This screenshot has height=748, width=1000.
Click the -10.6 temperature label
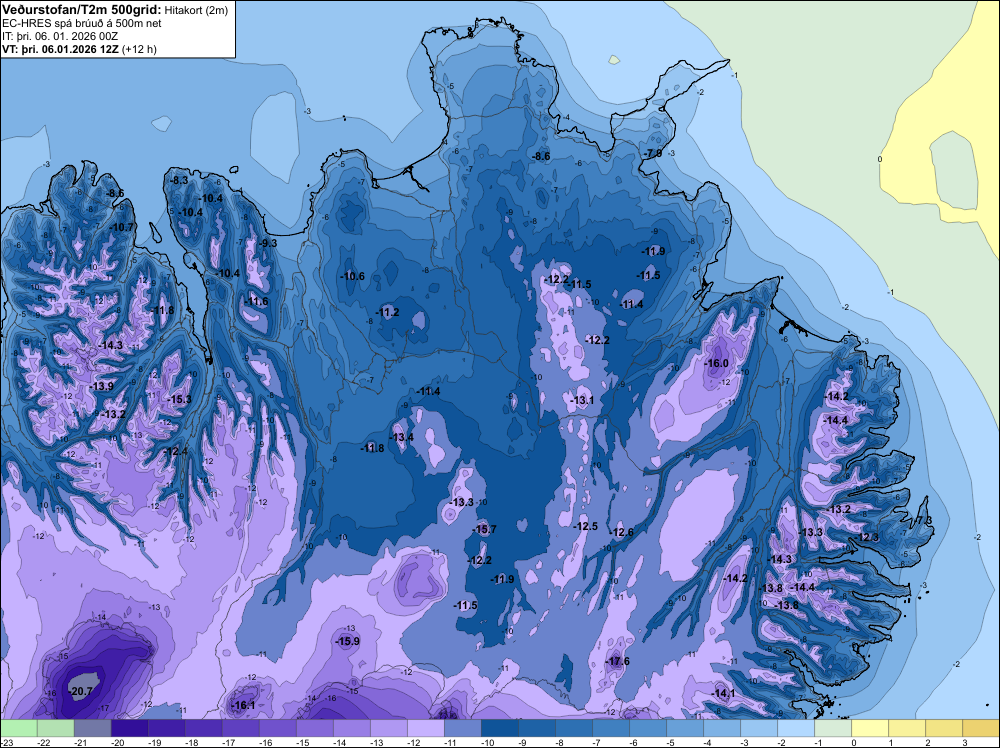click(x=353, y=277)
